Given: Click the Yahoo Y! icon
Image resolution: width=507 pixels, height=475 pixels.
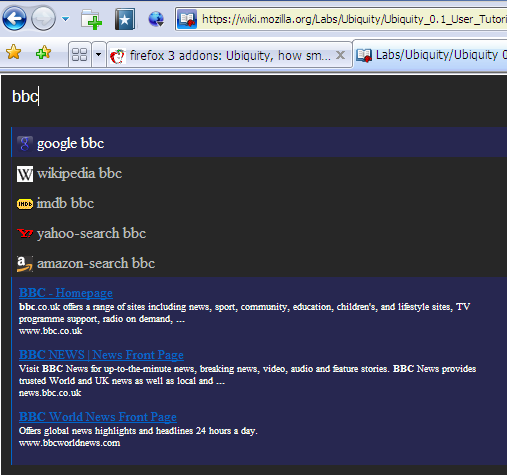Looking at the screenshot, I should (25, 233).
